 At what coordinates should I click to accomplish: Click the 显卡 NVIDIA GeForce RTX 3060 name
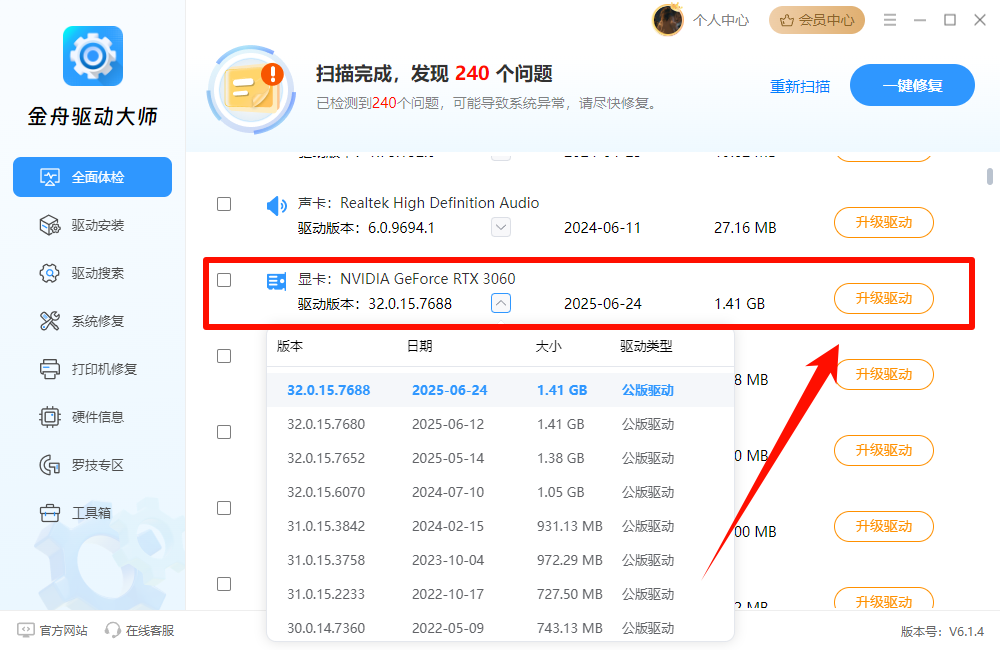[406, 279]
